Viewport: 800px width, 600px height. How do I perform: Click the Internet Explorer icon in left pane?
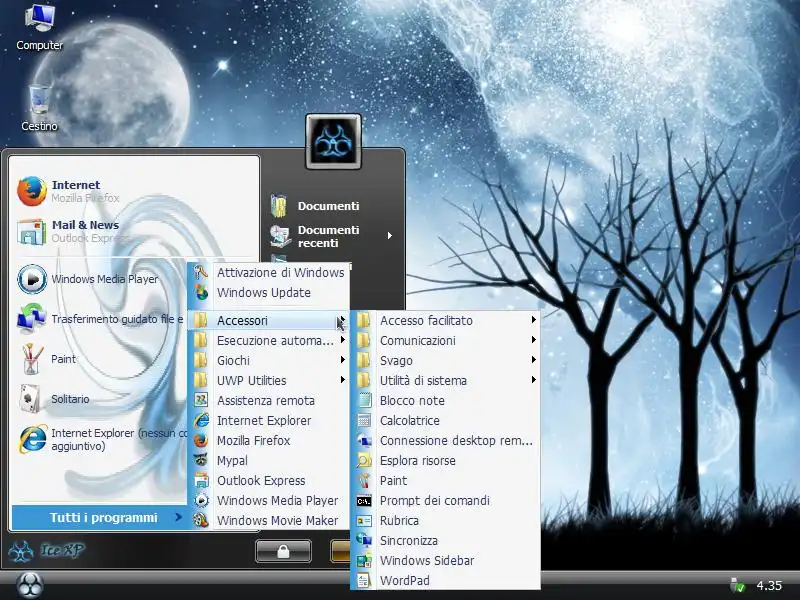pos(33,439)
